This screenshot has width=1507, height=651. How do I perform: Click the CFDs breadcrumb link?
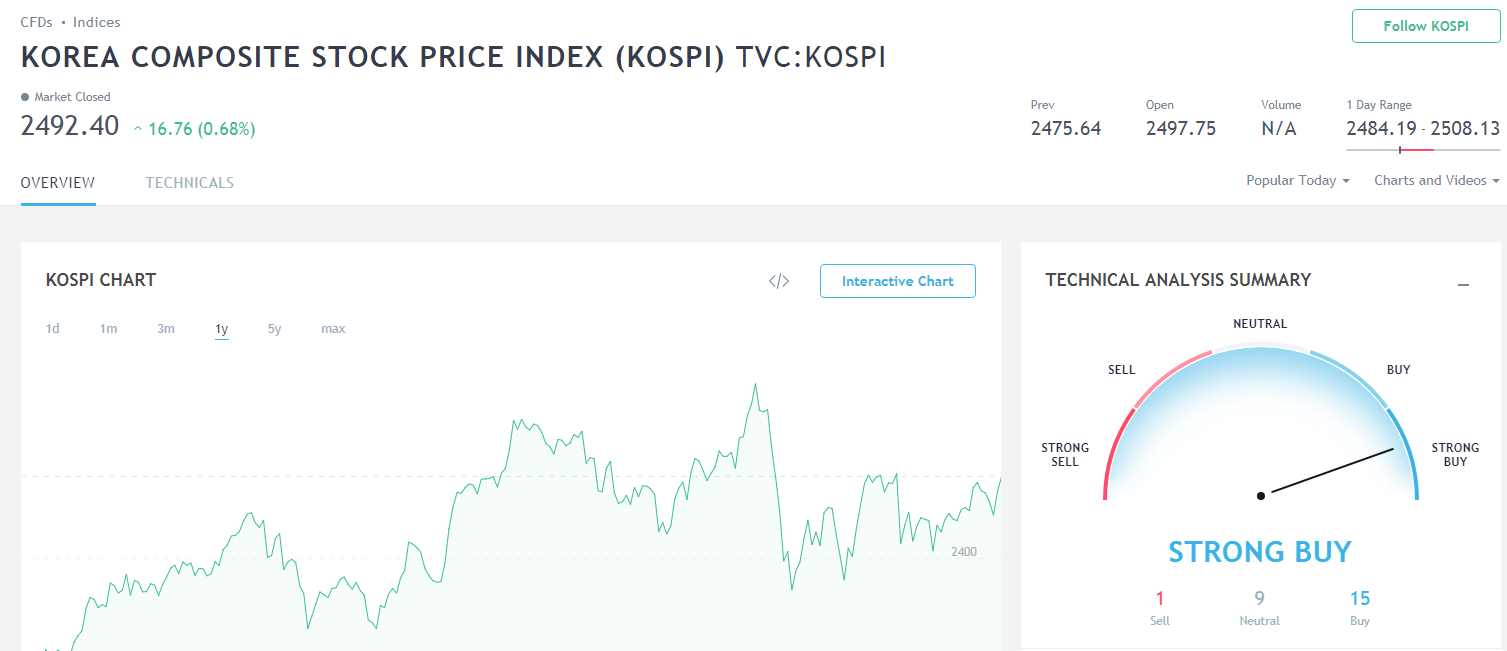pos(36,22)
